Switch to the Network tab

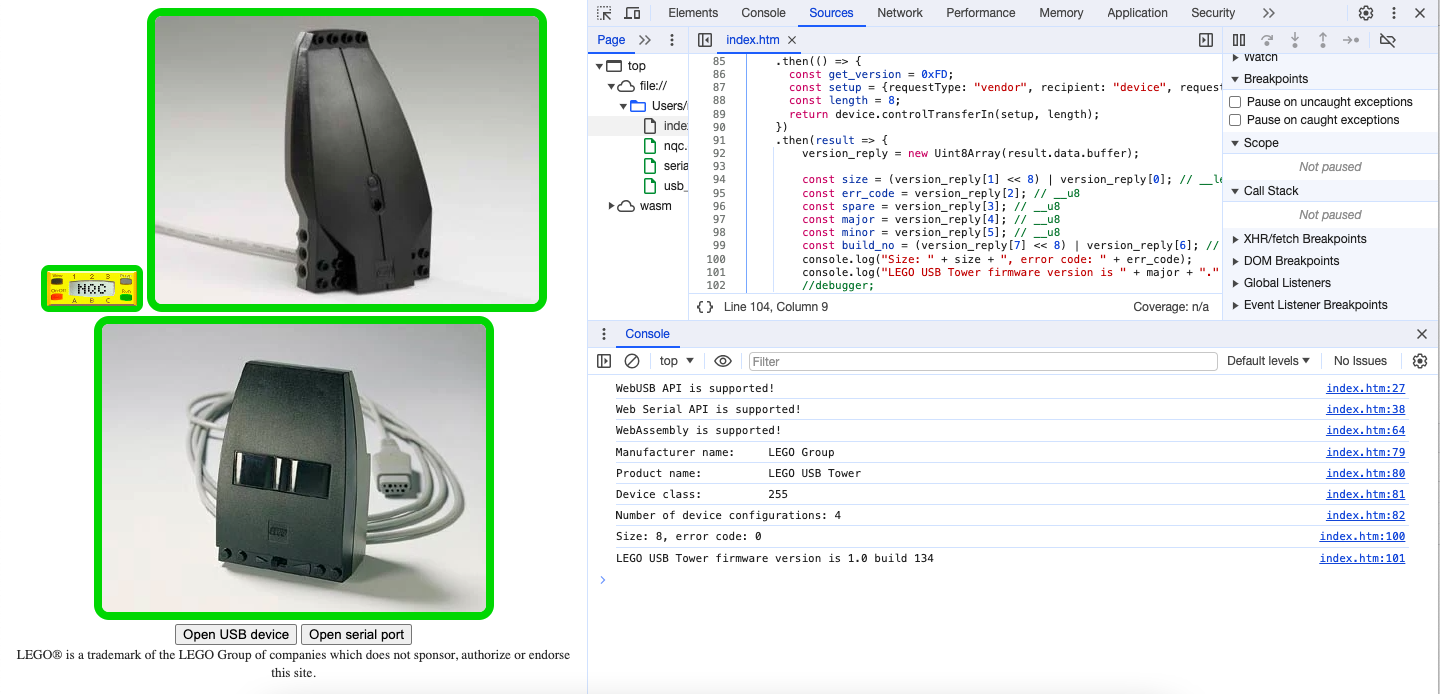(900, 13)
